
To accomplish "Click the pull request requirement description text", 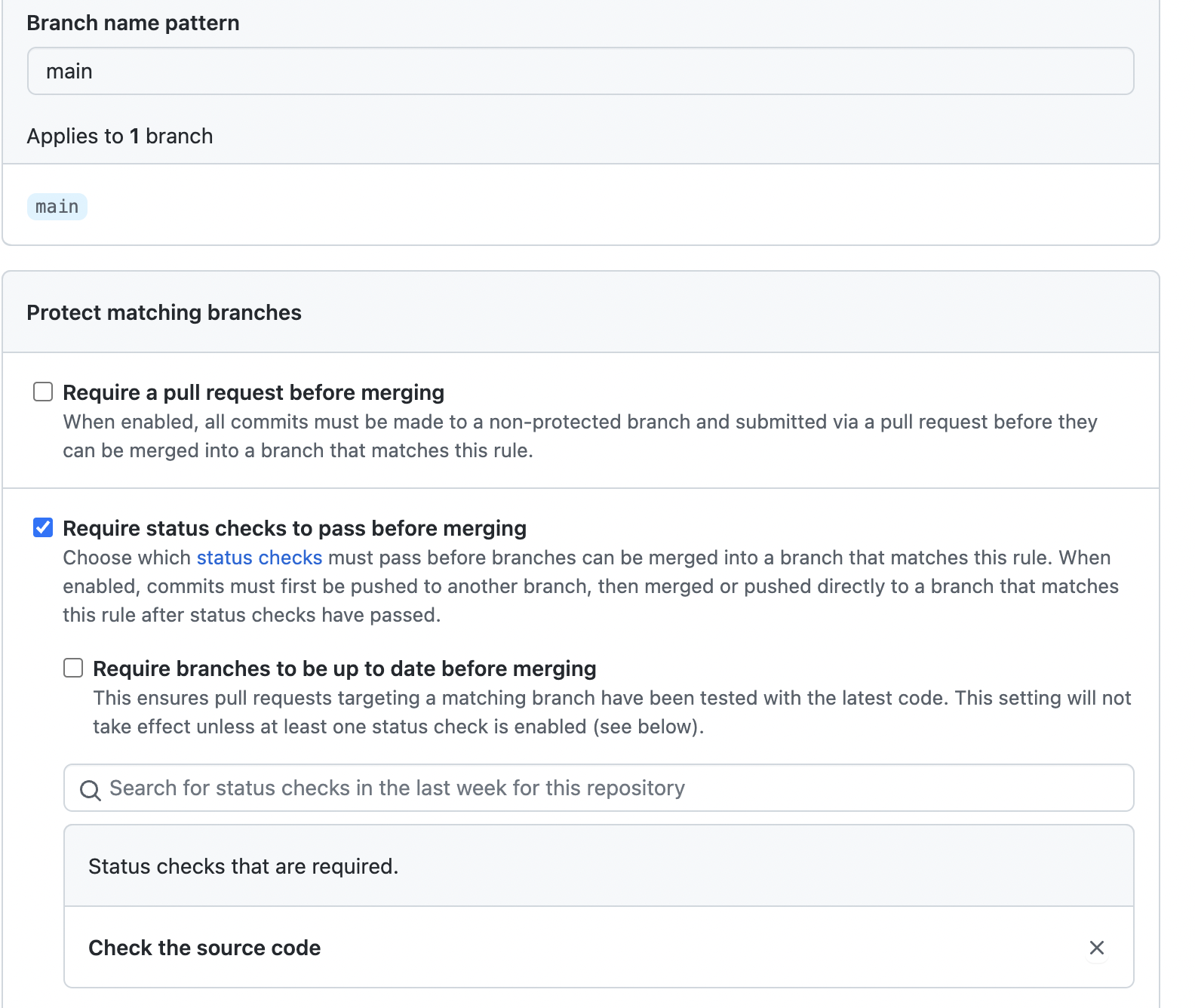I will pyautogui.click(x=579, y=436).
